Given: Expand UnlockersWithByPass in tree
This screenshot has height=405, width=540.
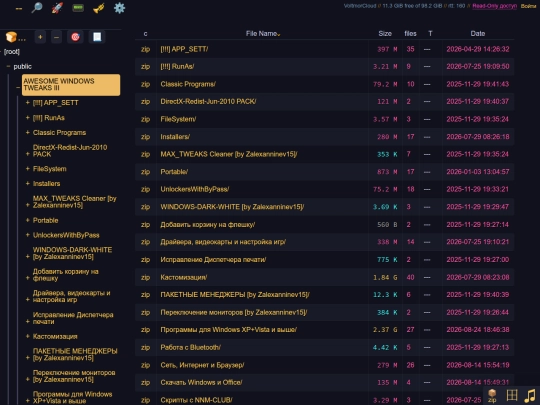Looking at the screenshot, I should click(x=28, y=235).
